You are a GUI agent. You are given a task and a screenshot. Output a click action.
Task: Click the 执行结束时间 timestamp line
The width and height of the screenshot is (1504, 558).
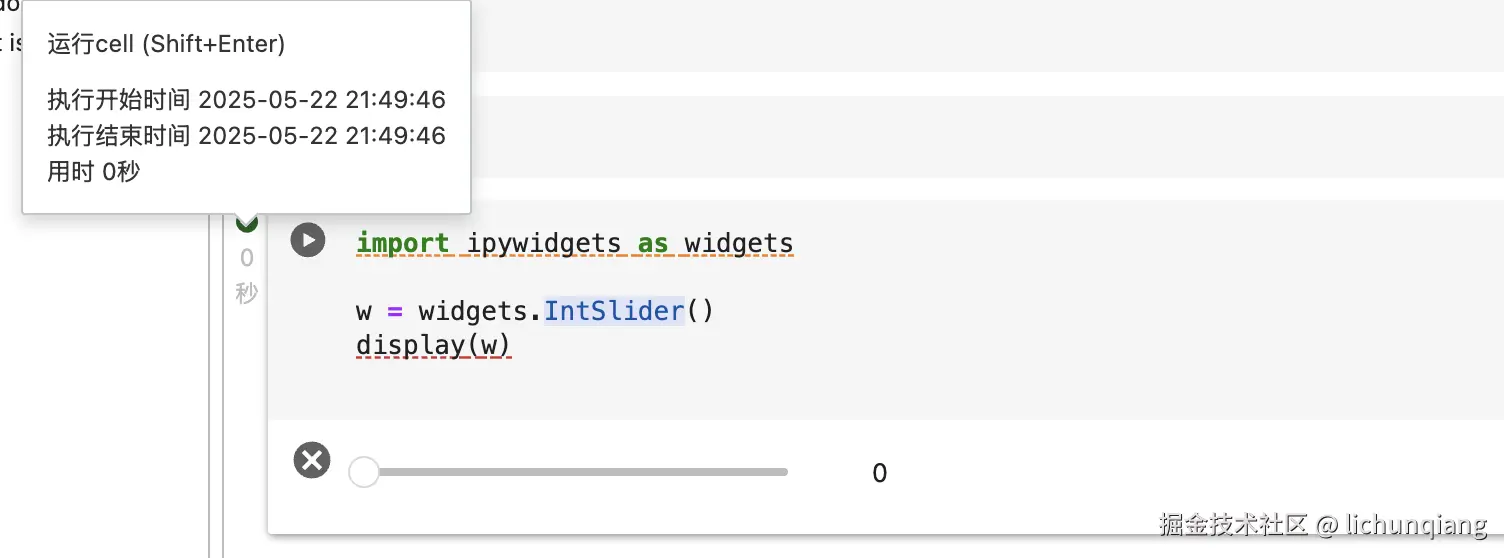[246, 136]
